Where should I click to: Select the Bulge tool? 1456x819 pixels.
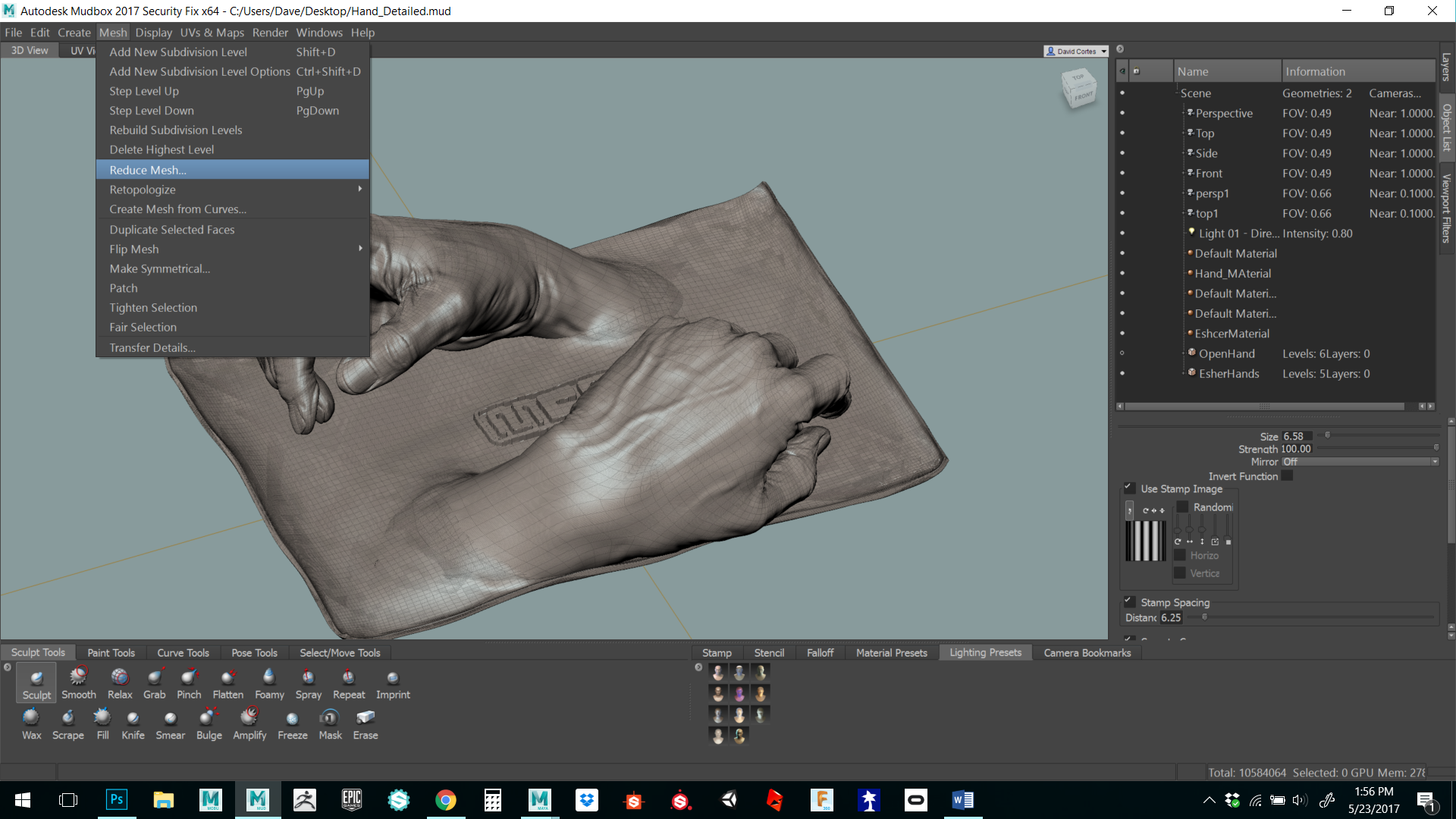click(x=209, y=724)
